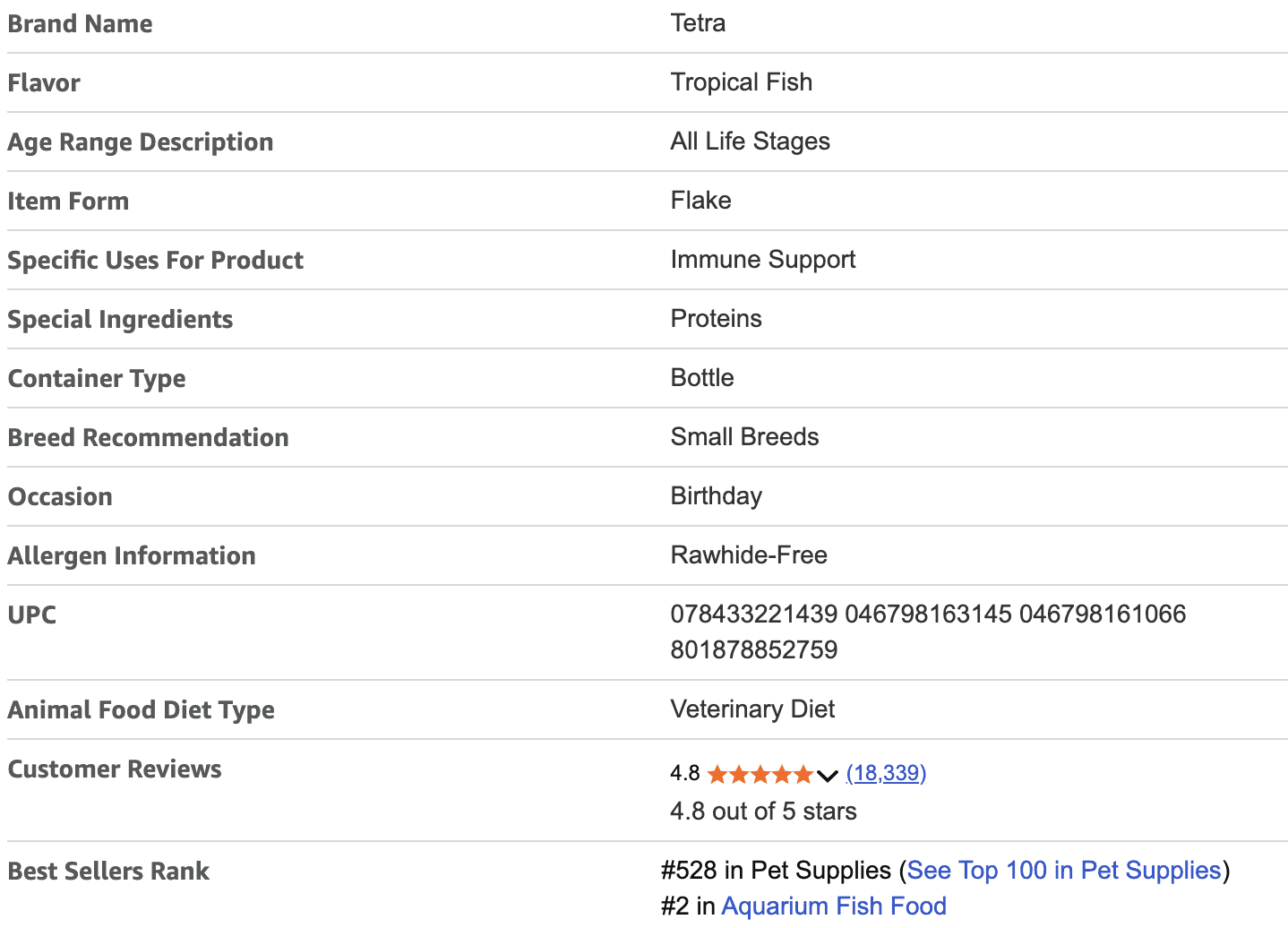This screenshot has width=1288, height=928.
Task: Click the Rawhide-Free allergen value
Action: [x=749, y=555]
